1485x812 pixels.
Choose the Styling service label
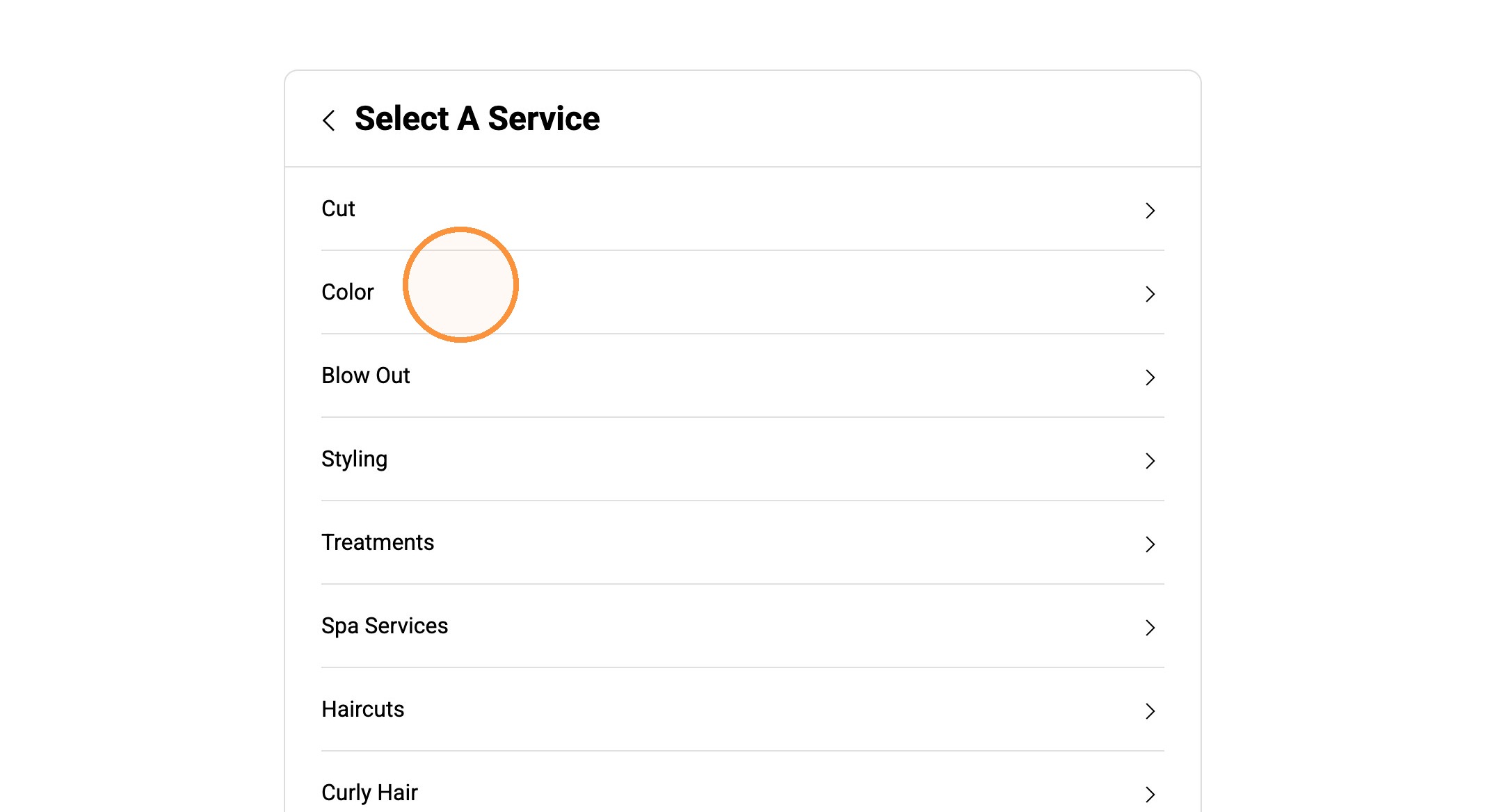coord(354,460)
